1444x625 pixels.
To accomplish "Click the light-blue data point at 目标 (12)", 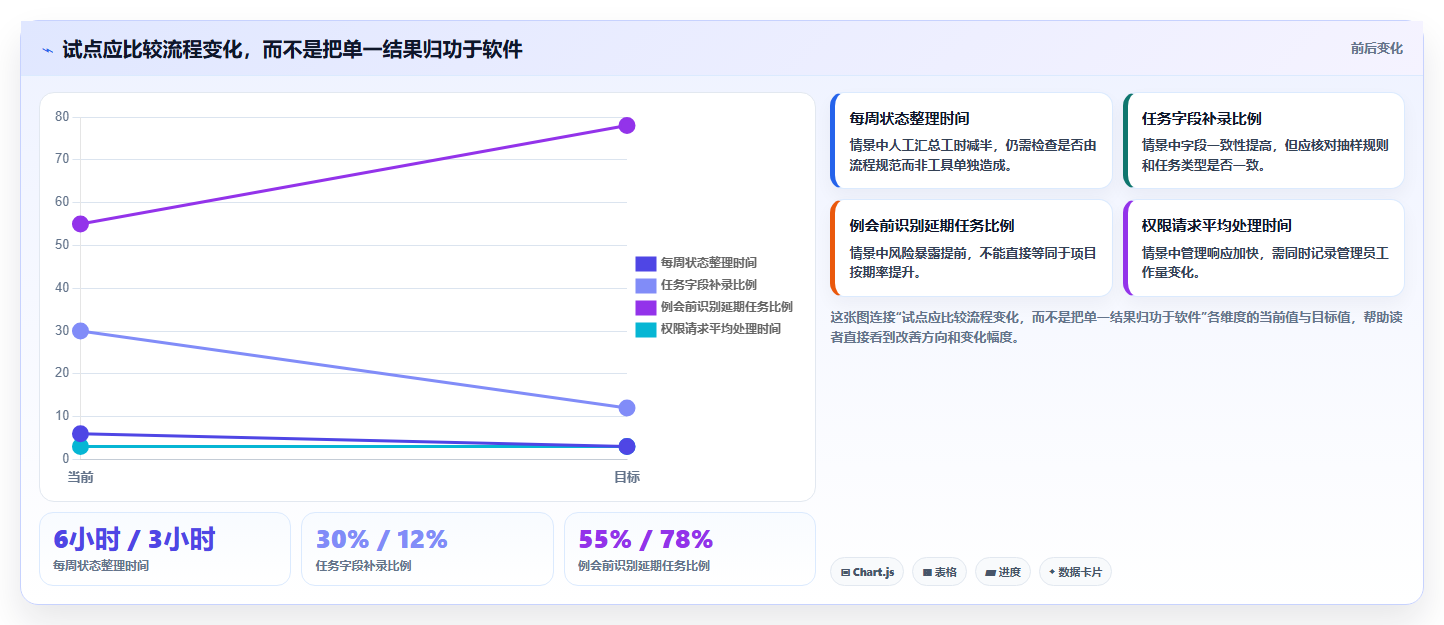I will coord(627,408).
